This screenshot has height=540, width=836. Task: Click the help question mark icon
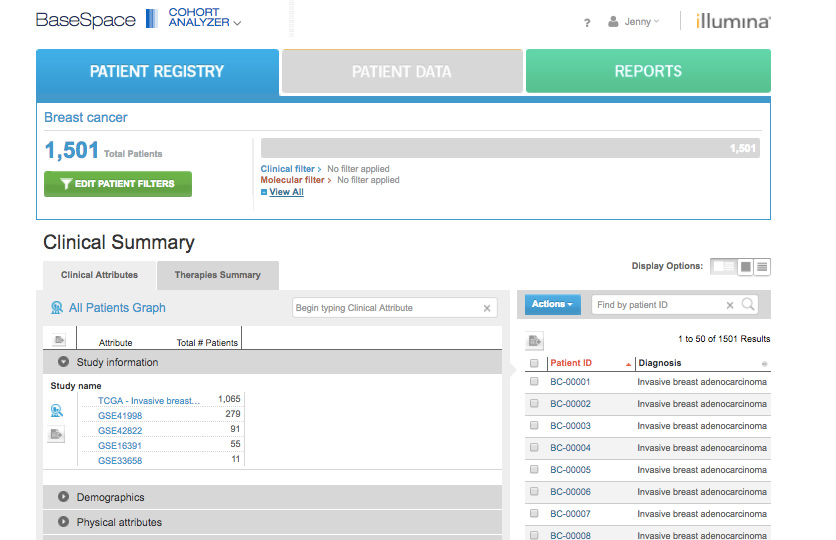pos(587,22)
